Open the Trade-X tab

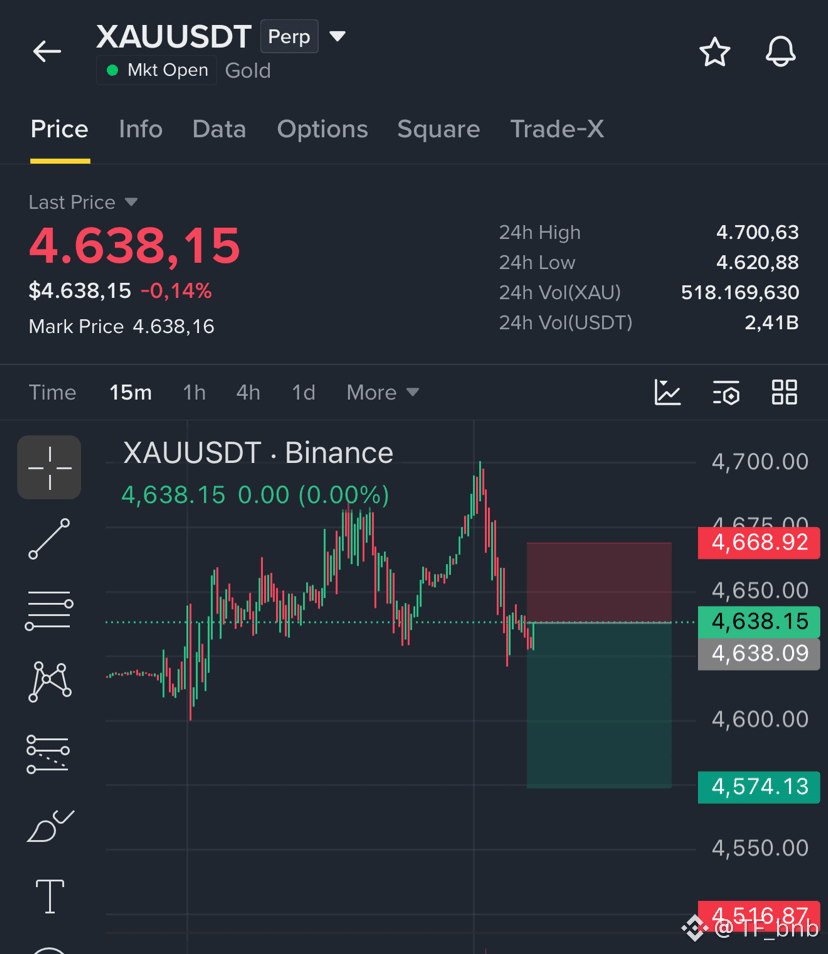click(557, 129)
